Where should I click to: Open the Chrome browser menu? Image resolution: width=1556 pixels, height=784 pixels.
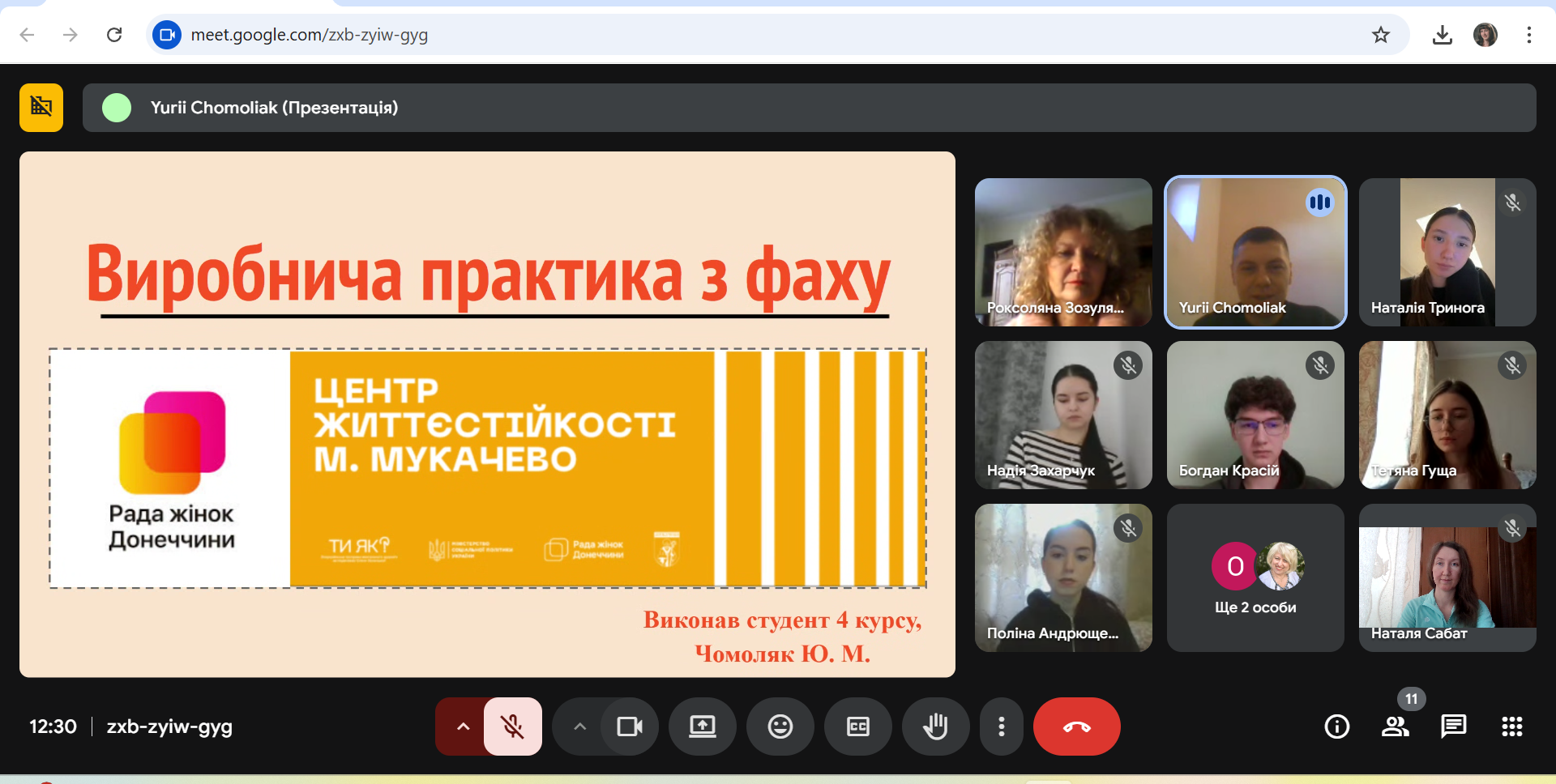coord(1528,35)
